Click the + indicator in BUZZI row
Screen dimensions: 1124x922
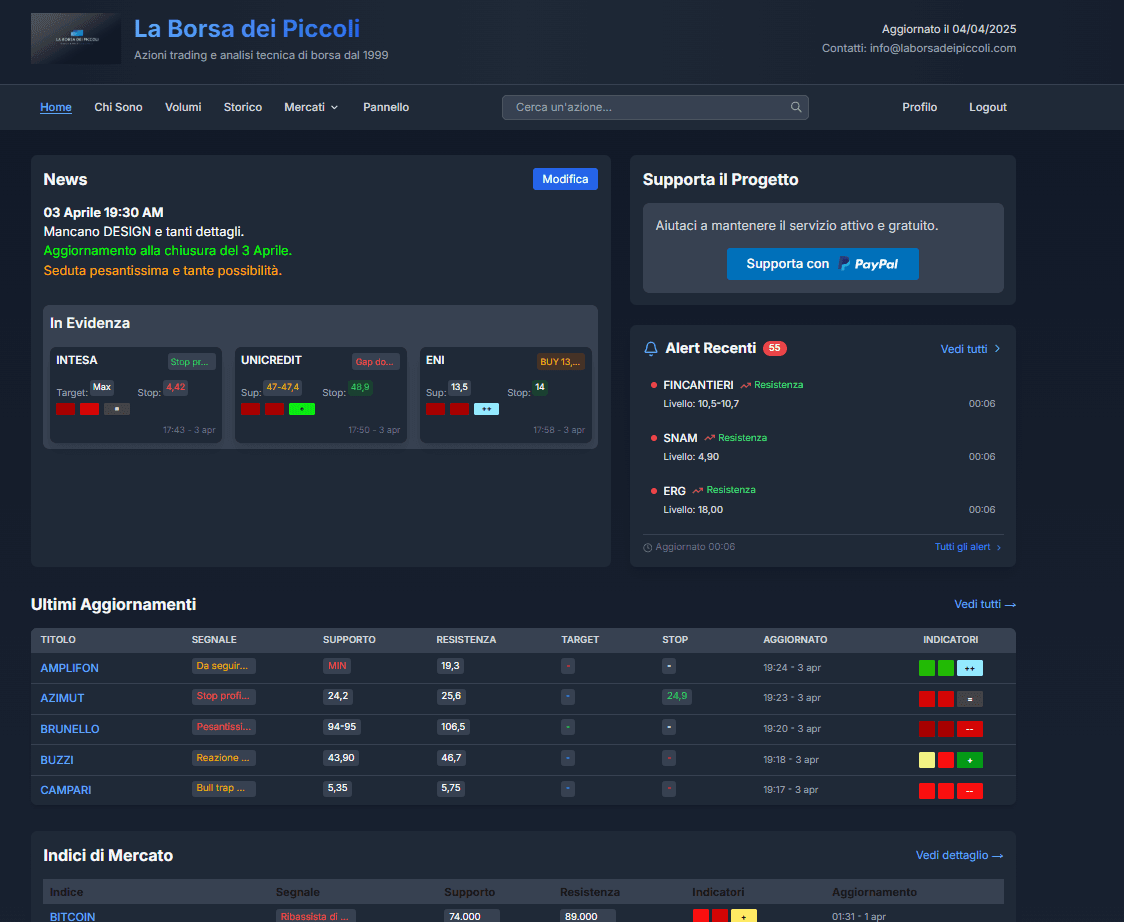coord(970,760)
